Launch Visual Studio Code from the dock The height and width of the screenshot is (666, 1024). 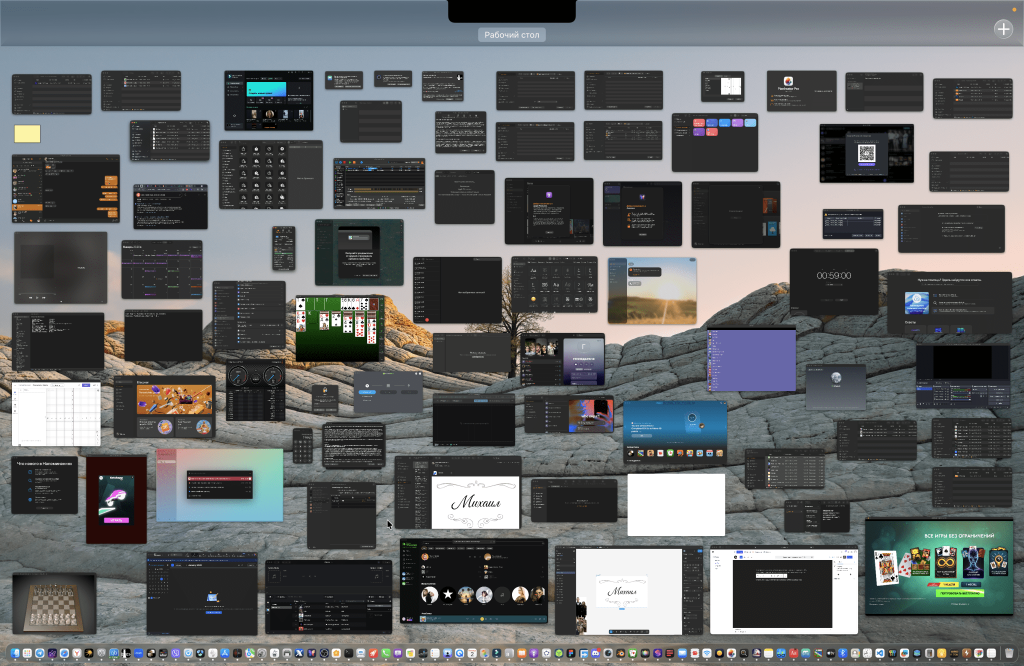click(880, 653)
